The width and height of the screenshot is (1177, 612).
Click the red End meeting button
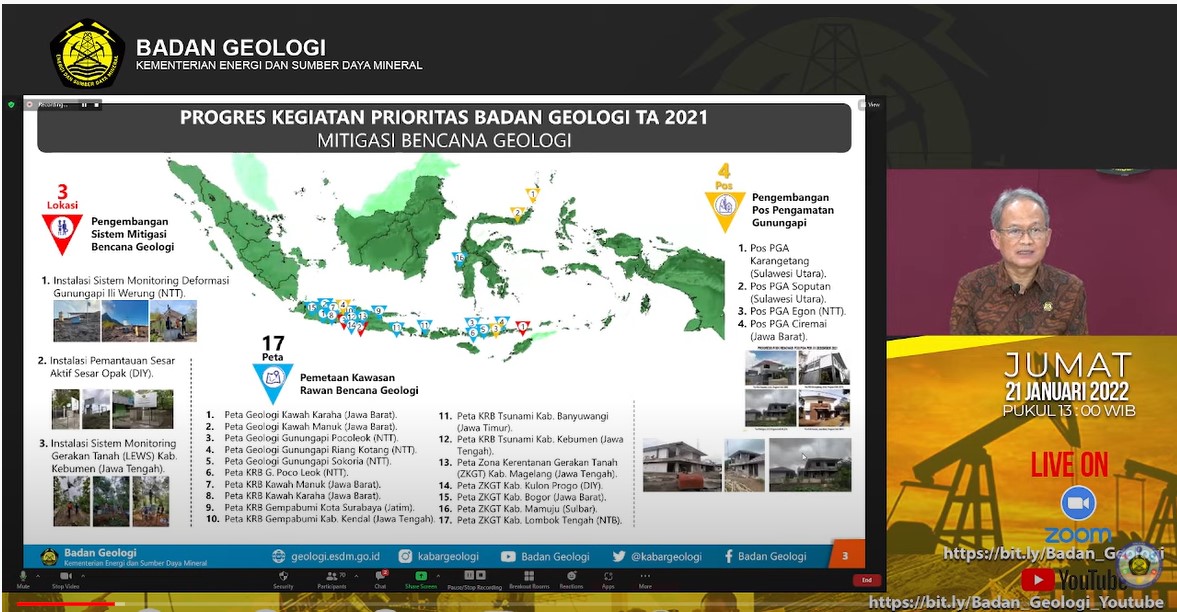866,579
